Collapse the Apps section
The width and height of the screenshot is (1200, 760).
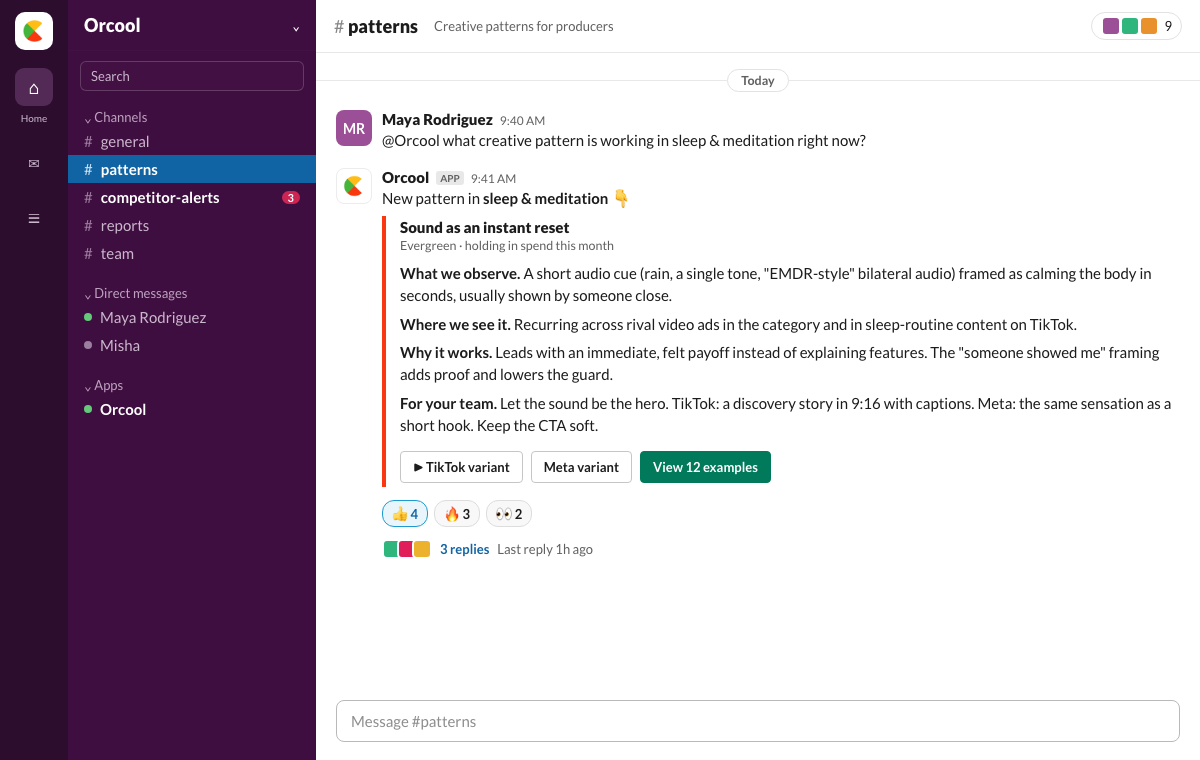coord(103,385)
